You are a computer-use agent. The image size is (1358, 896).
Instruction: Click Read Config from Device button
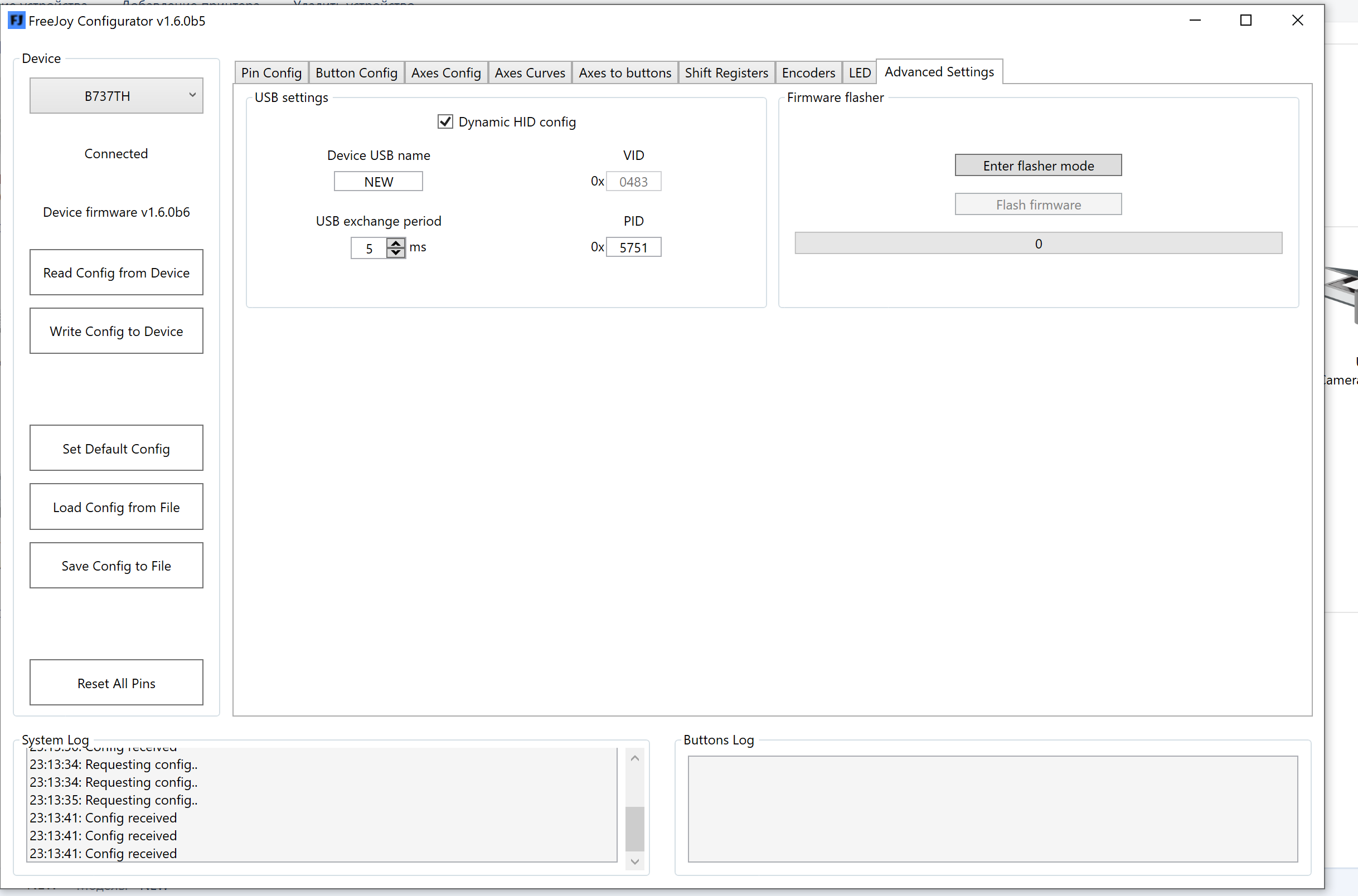[117, 272]
